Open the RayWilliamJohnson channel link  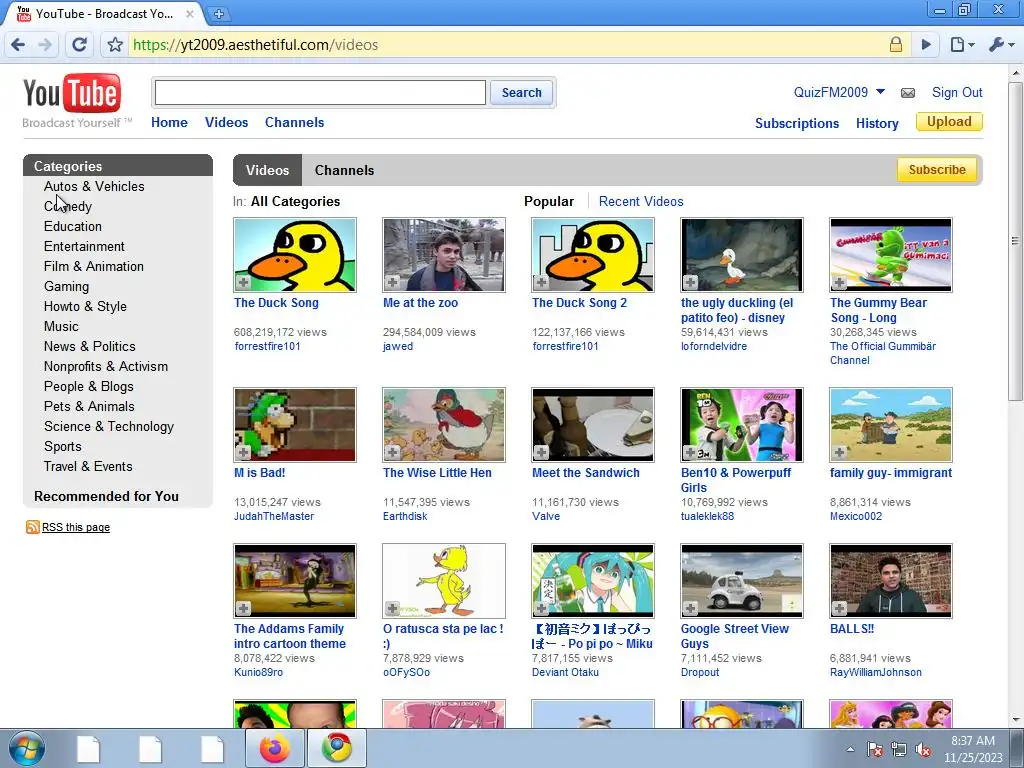876,672
